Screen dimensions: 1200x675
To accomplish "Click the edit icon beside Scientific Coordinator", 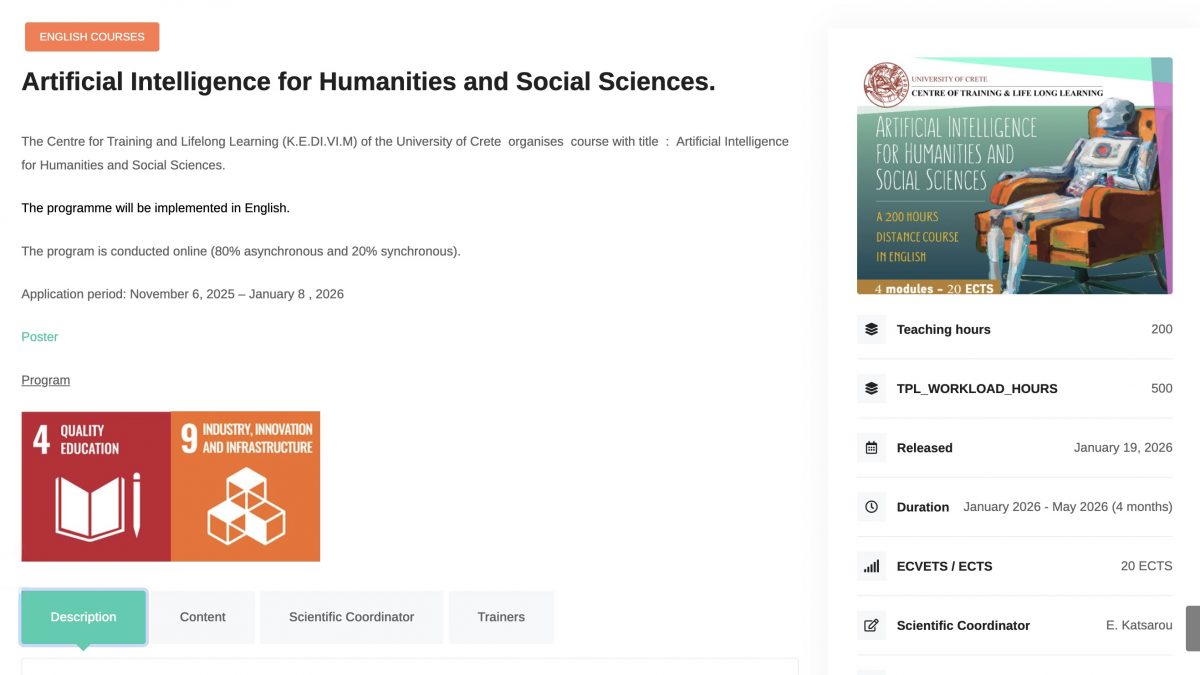I will coord(871,625).
